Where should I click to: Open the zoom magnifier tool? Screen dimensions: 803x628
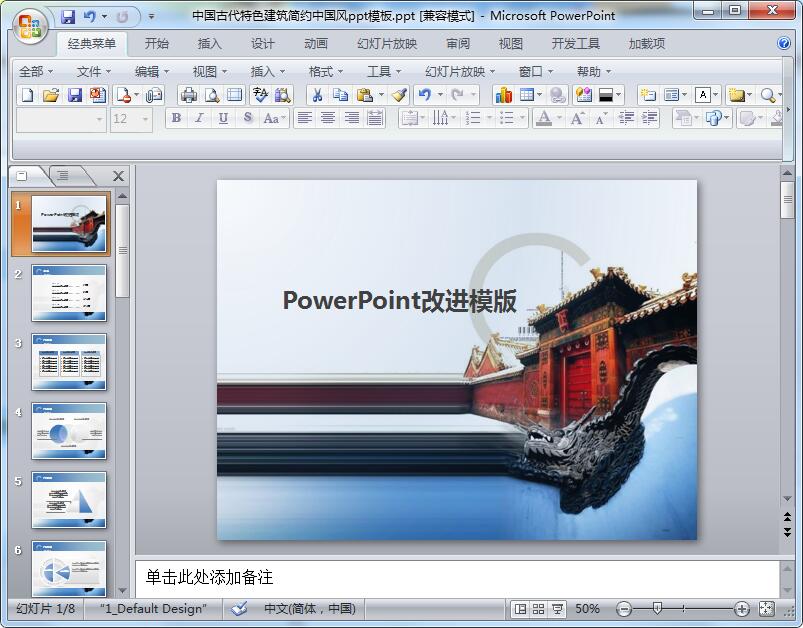pos(767,95)
